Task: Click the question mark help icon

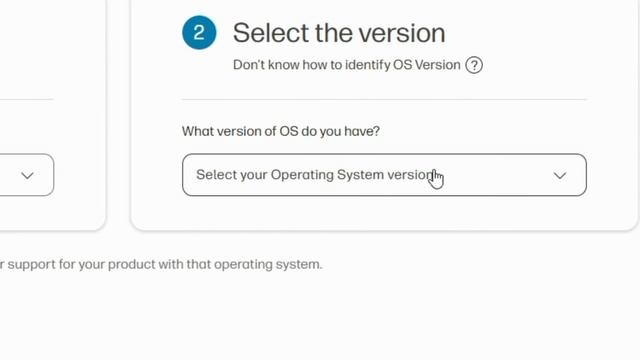Action: click(474, 65)
